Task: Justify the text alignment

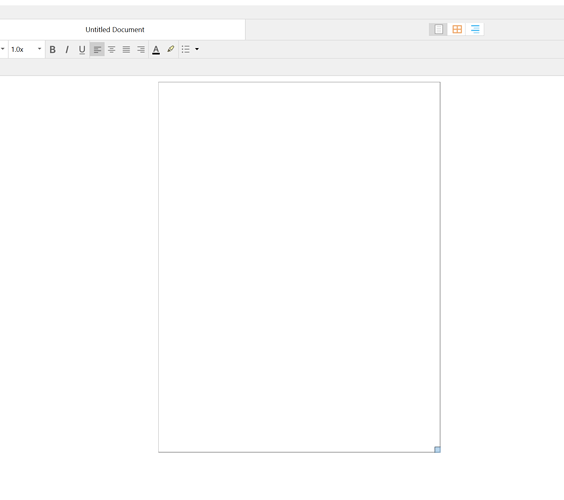Action: 126,50
